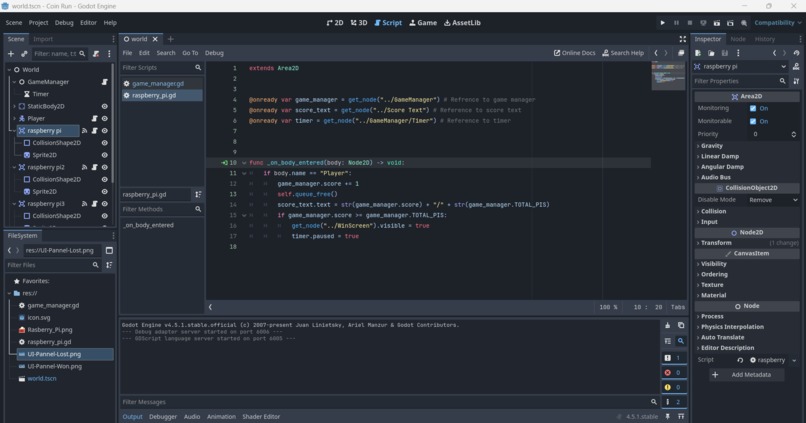Run the project with the play button
Image resolution: width=806 pixels, height=423 pixels.
tap(663, 23)
